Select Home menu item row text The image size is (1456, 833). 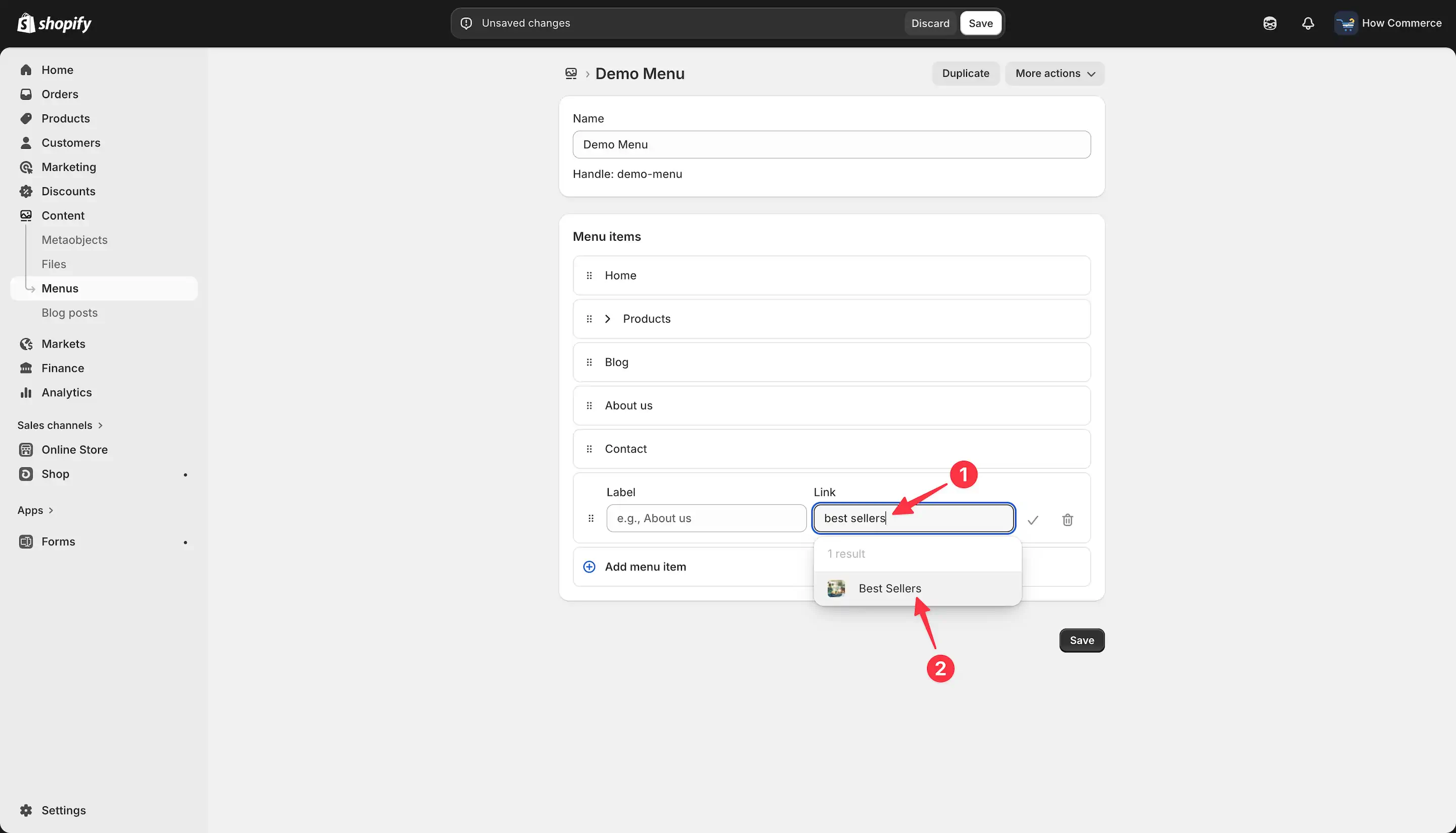(x=620, y=276)
